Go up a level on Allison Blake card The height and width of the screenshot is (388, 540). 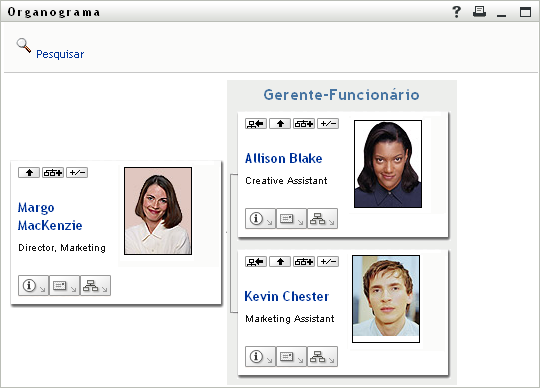click(280, 124)
